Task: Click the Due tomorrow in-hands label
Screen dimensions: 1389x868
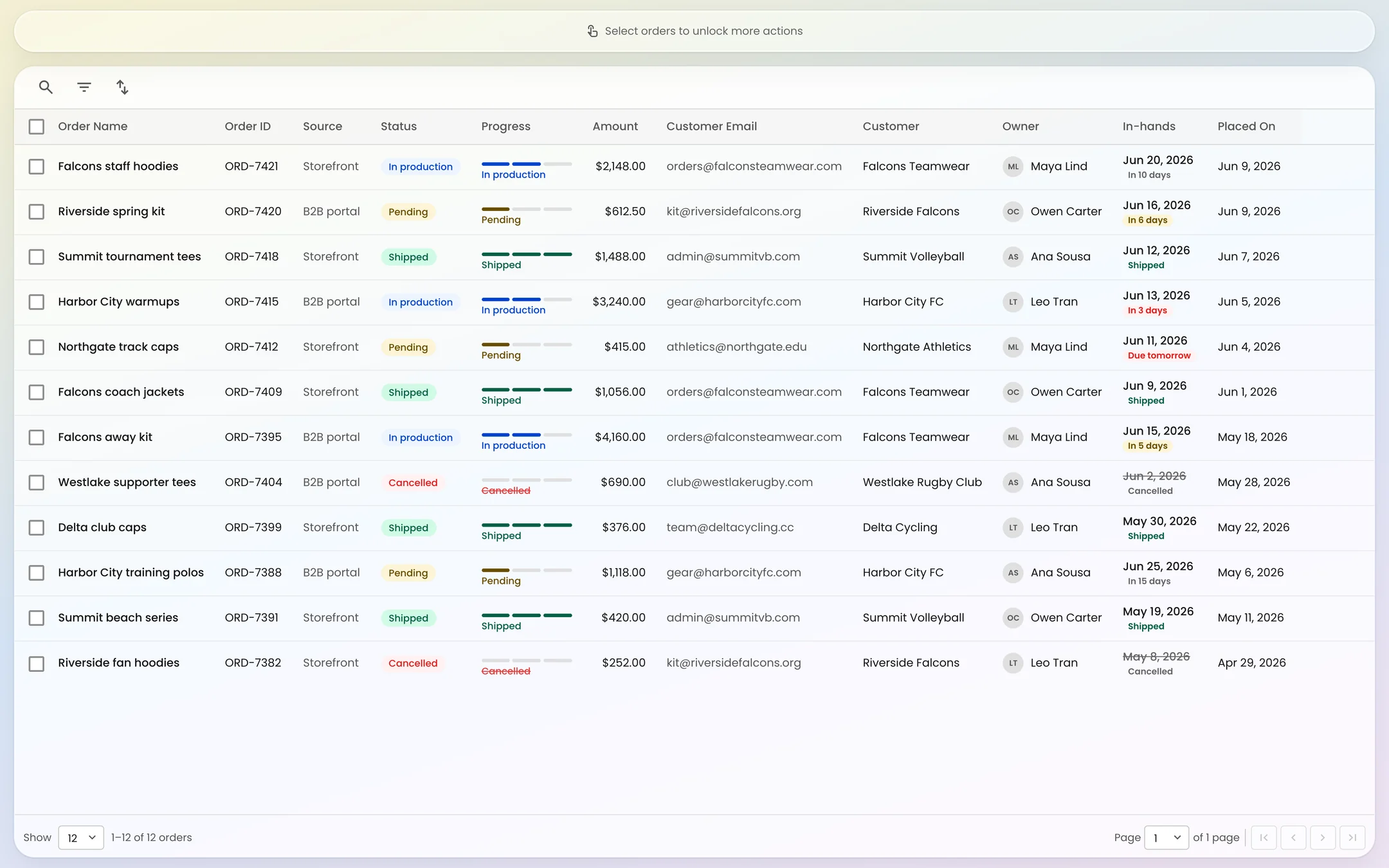Action: coord(1159,356)
